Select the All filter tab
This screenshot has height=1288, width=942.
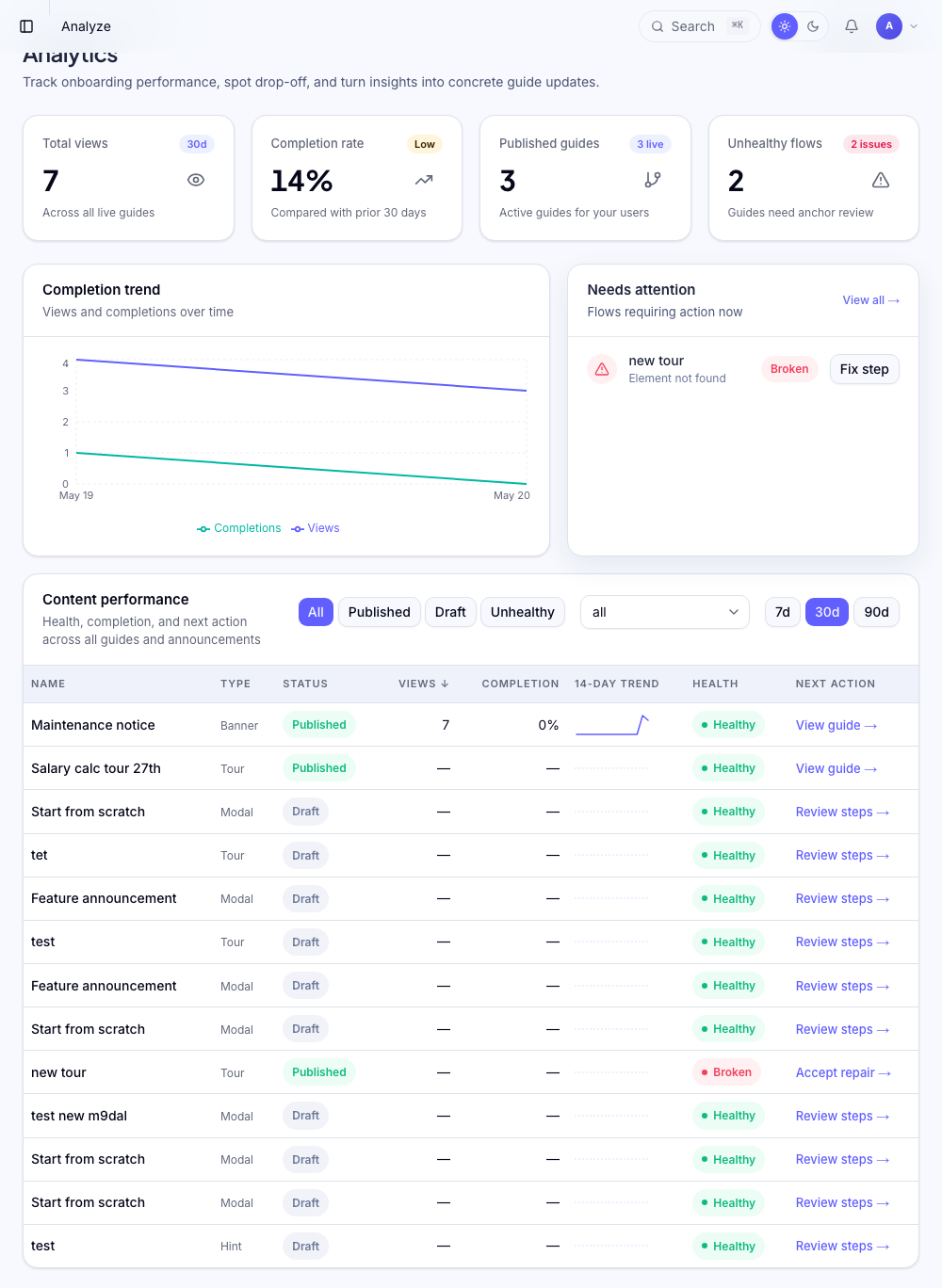click(316, 612)
